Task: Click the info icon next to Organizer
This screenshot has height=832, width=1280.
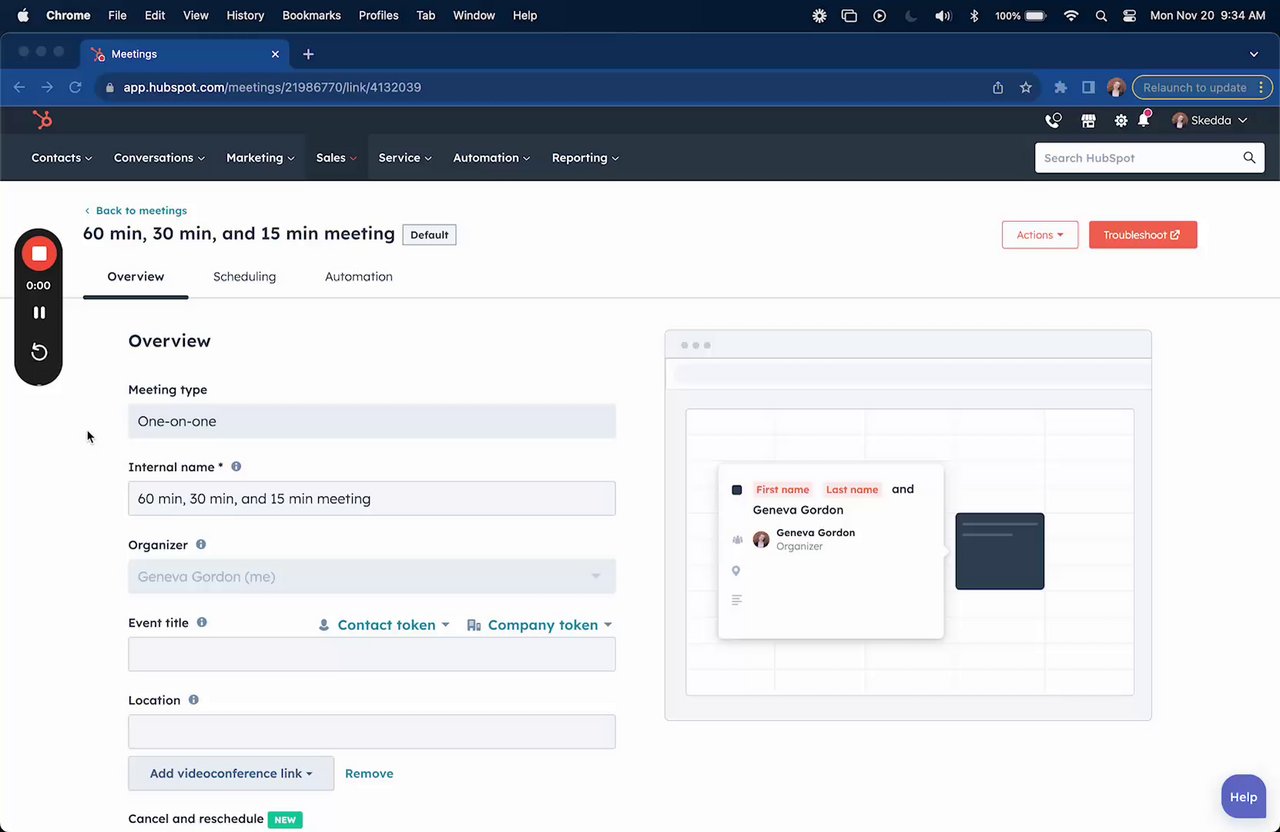Action: click(201, 545)
